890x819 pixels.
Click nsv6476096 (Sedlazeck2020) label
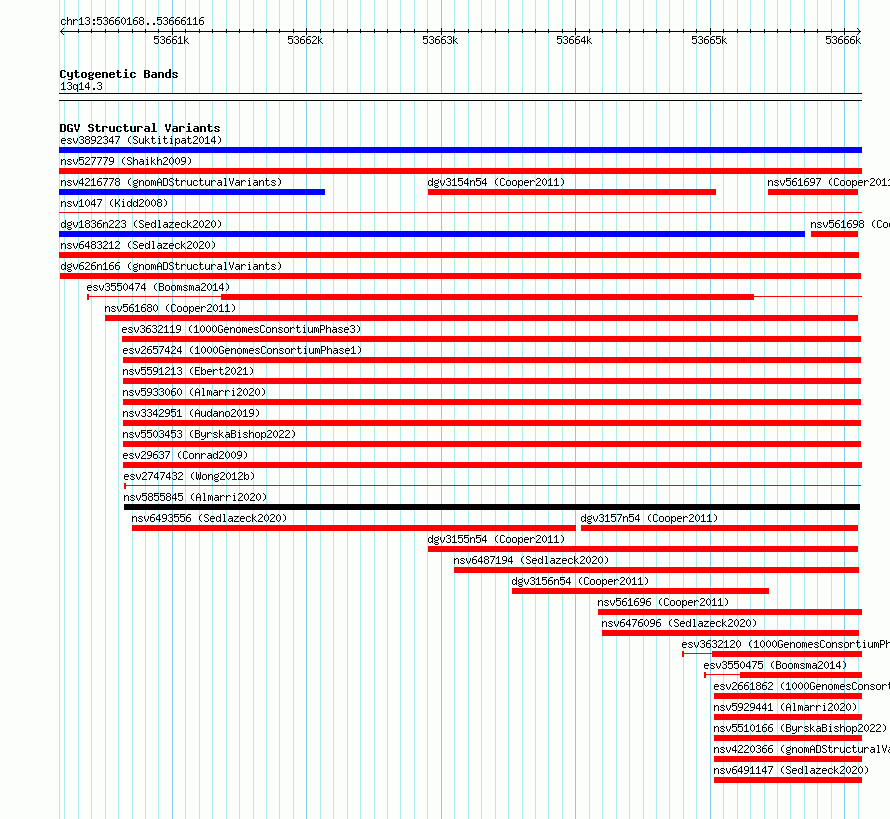click(679, 623)
